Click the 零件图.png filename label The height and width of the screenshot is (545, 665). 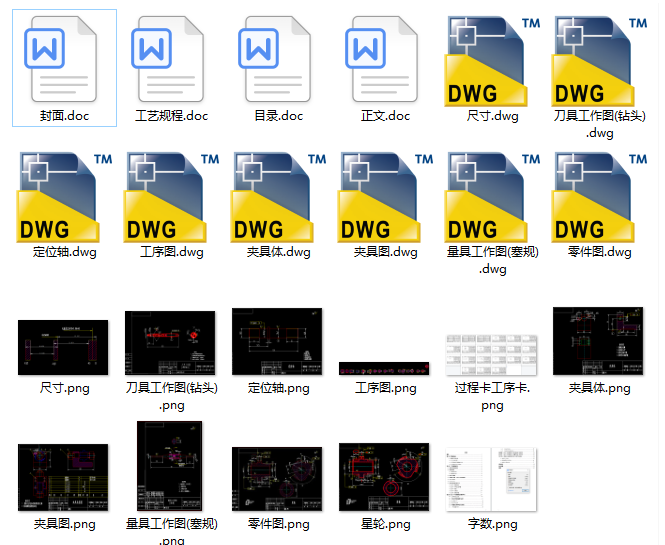pyautogui.click(x=279, y=524)
